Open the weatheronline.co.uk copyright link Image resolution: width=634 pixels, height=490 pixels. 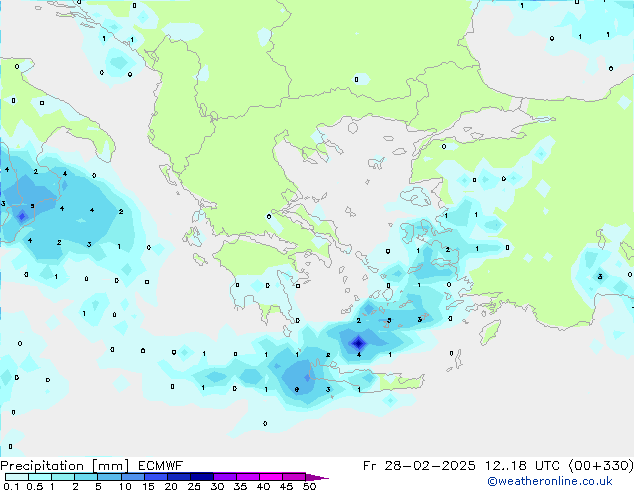[550, 481]
